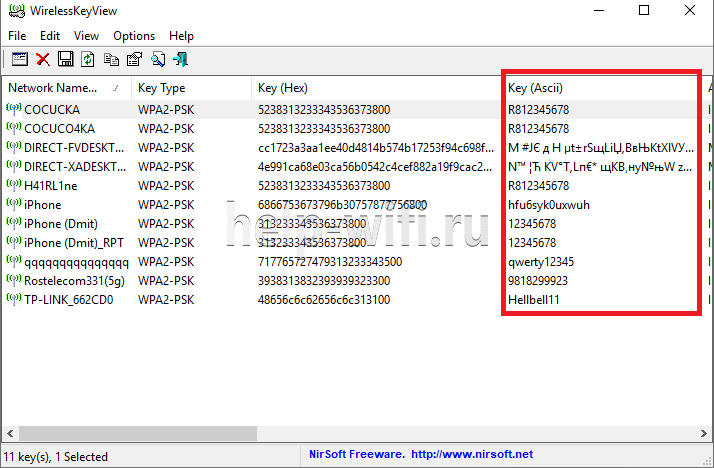
Task: Click WPA2-PSK key type in the H41RL1ne row
Action: [x=166, y=186]
